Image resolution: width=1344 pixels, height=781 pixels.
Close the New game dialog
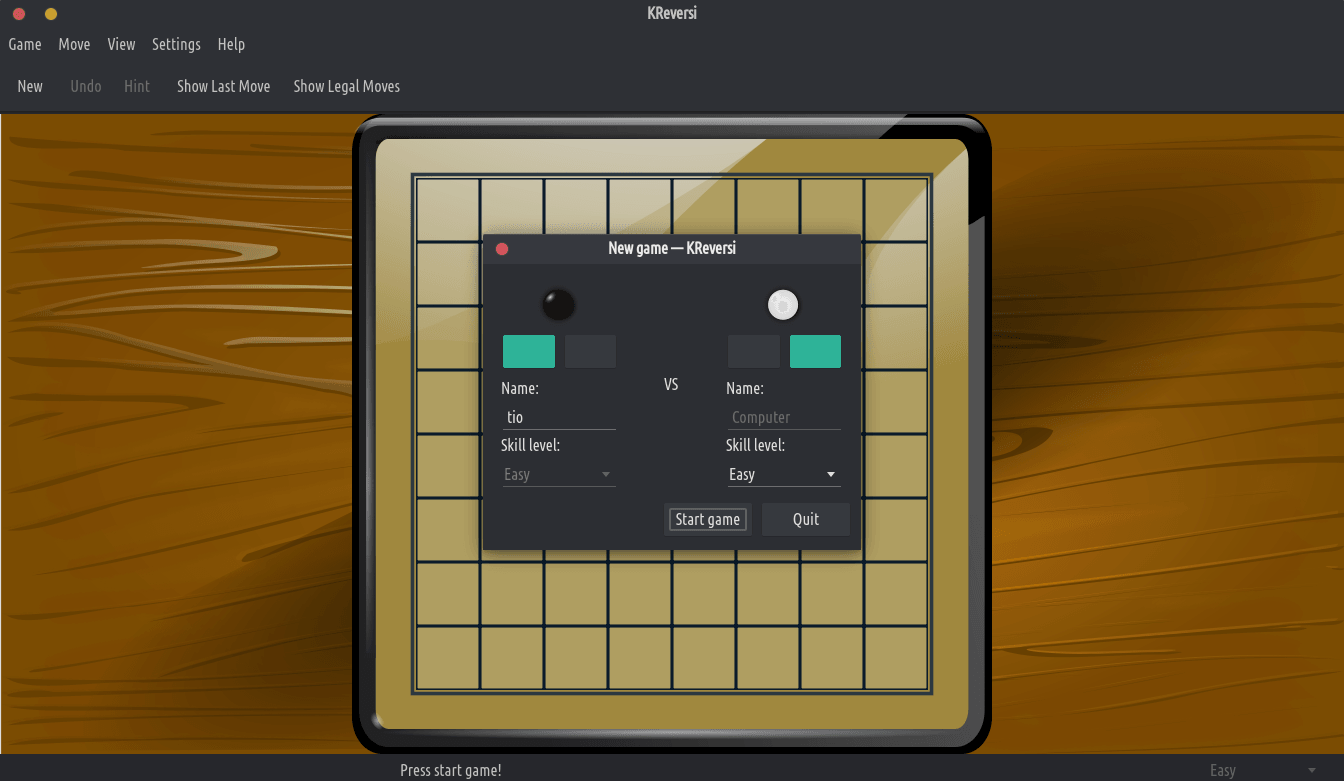pyautogui.click(x=502, y=249)
